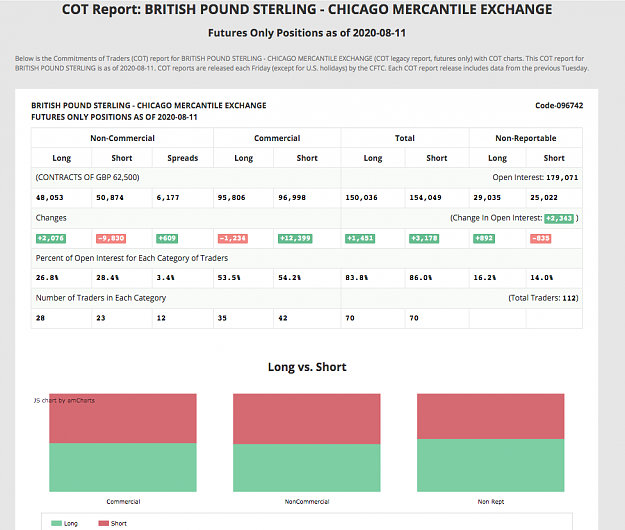Click the Non-Commercial column group header

[x=122, y=138]
